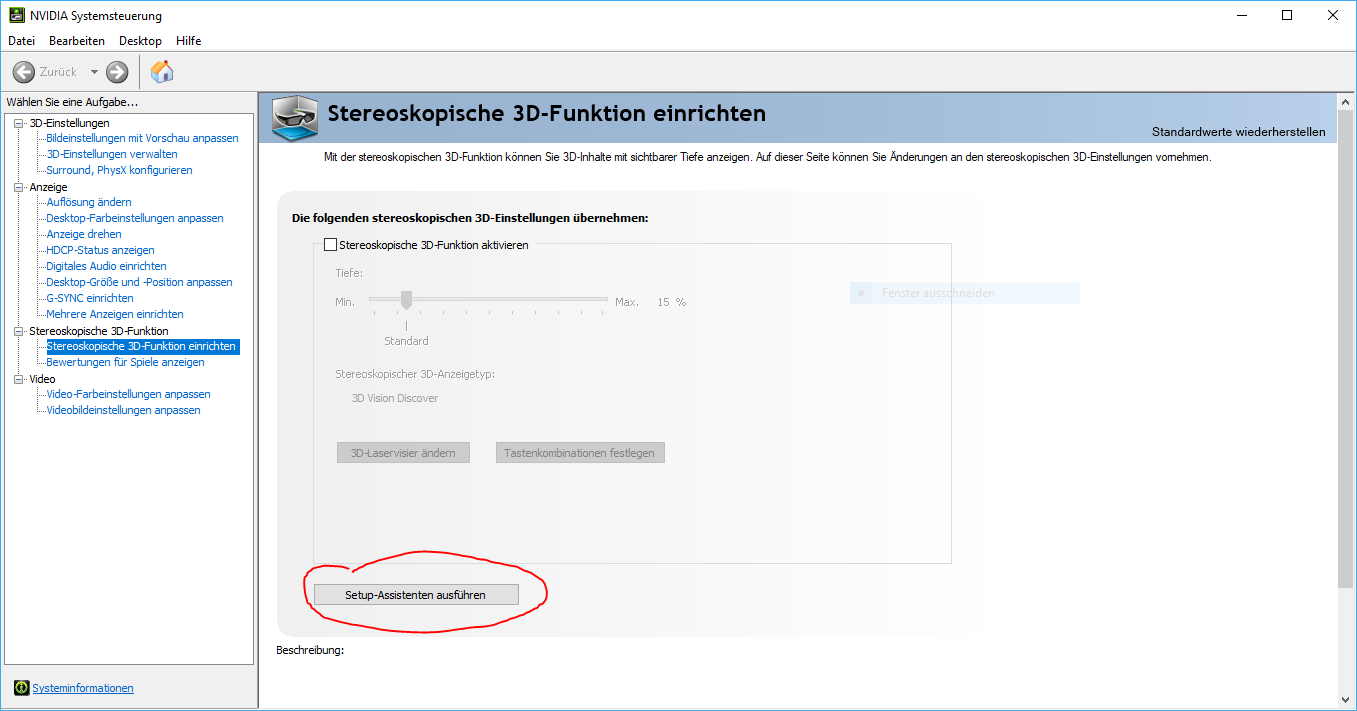Viewport: 1357px width, 711px height.
Task: Click the Standard slider marker label
Action: pos(406,341)
